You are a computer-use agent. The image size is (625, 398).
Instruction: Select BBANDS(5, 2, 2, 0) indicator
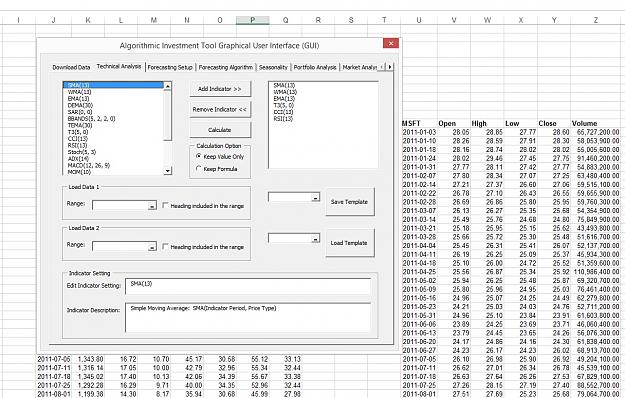coord(113,118)
